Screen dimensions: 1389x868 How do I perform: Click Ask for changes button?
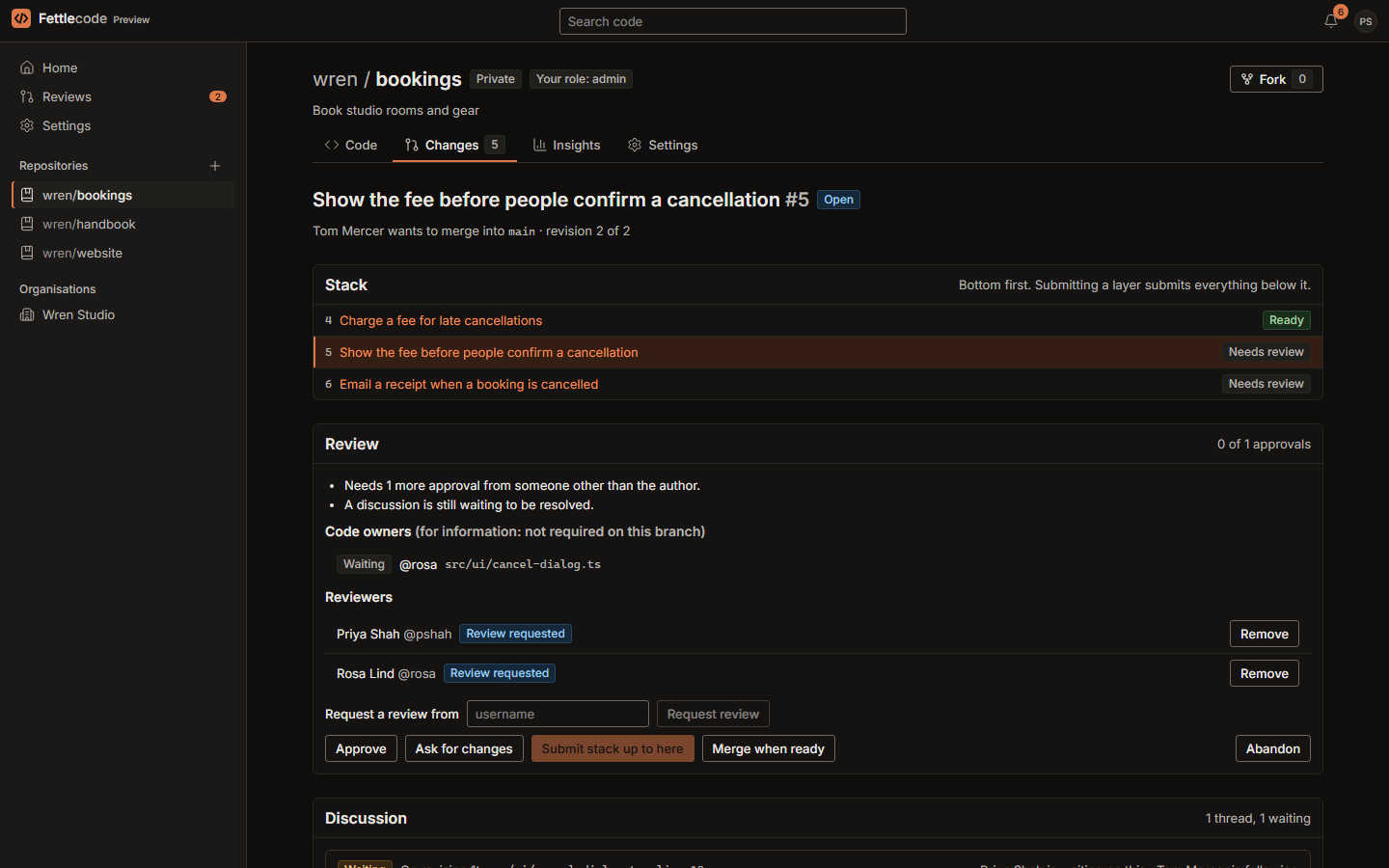coord(464,748)
